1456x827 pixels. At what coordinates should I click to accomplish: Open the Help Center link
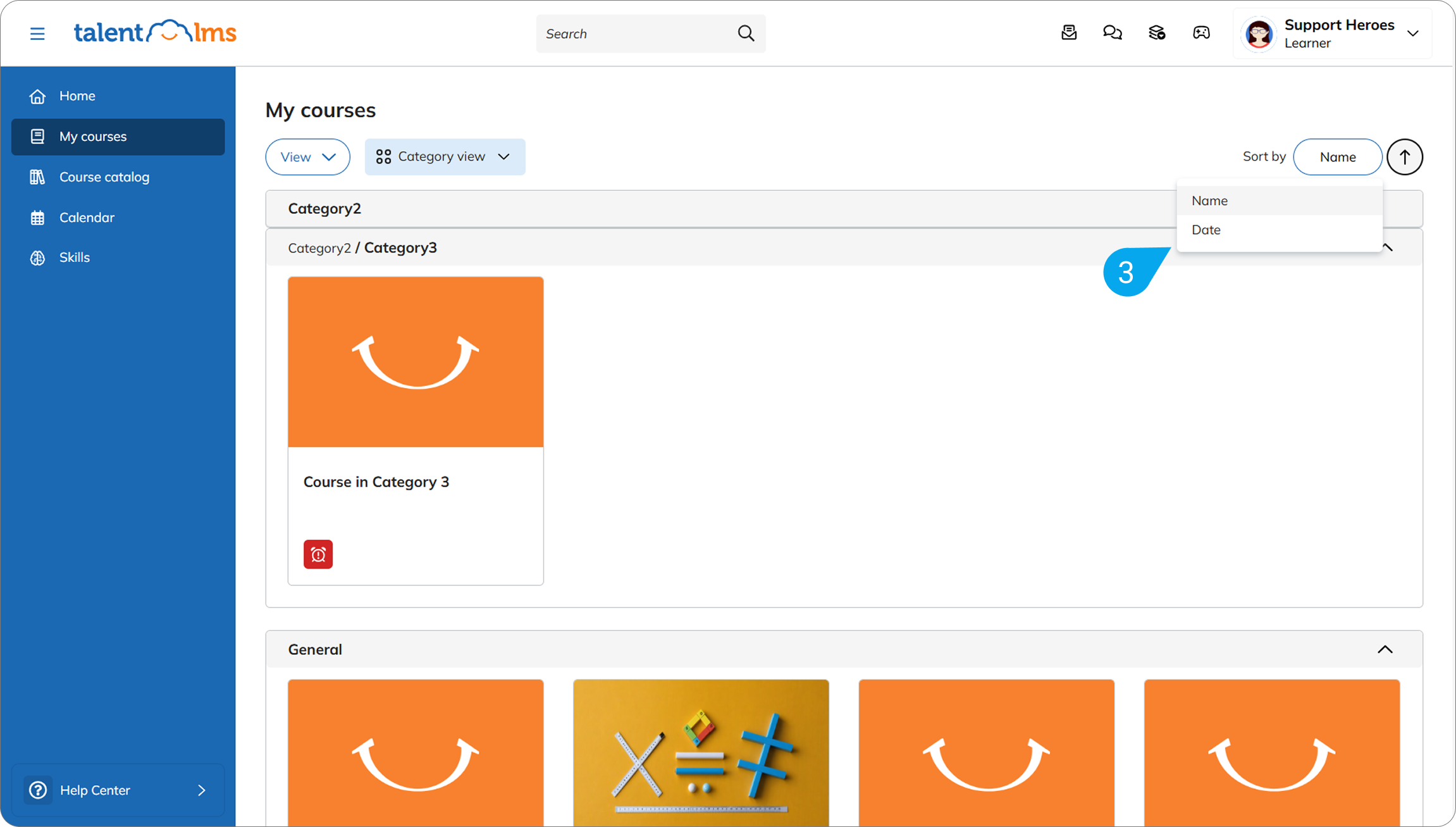click(118, 790)
